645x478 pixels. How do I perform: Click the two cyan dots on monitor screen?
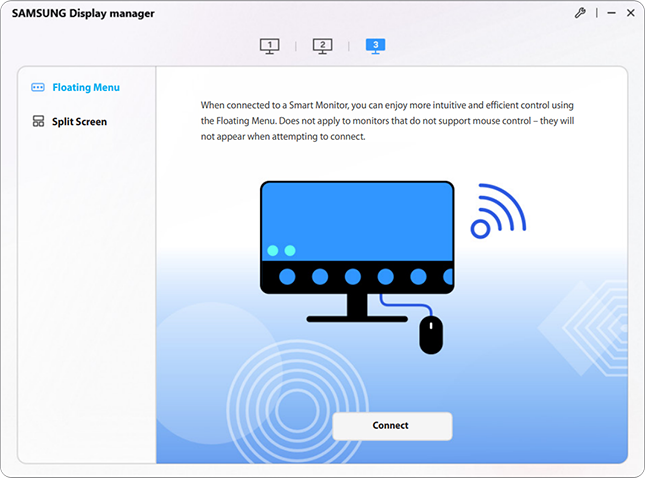(x=279, y=250)
